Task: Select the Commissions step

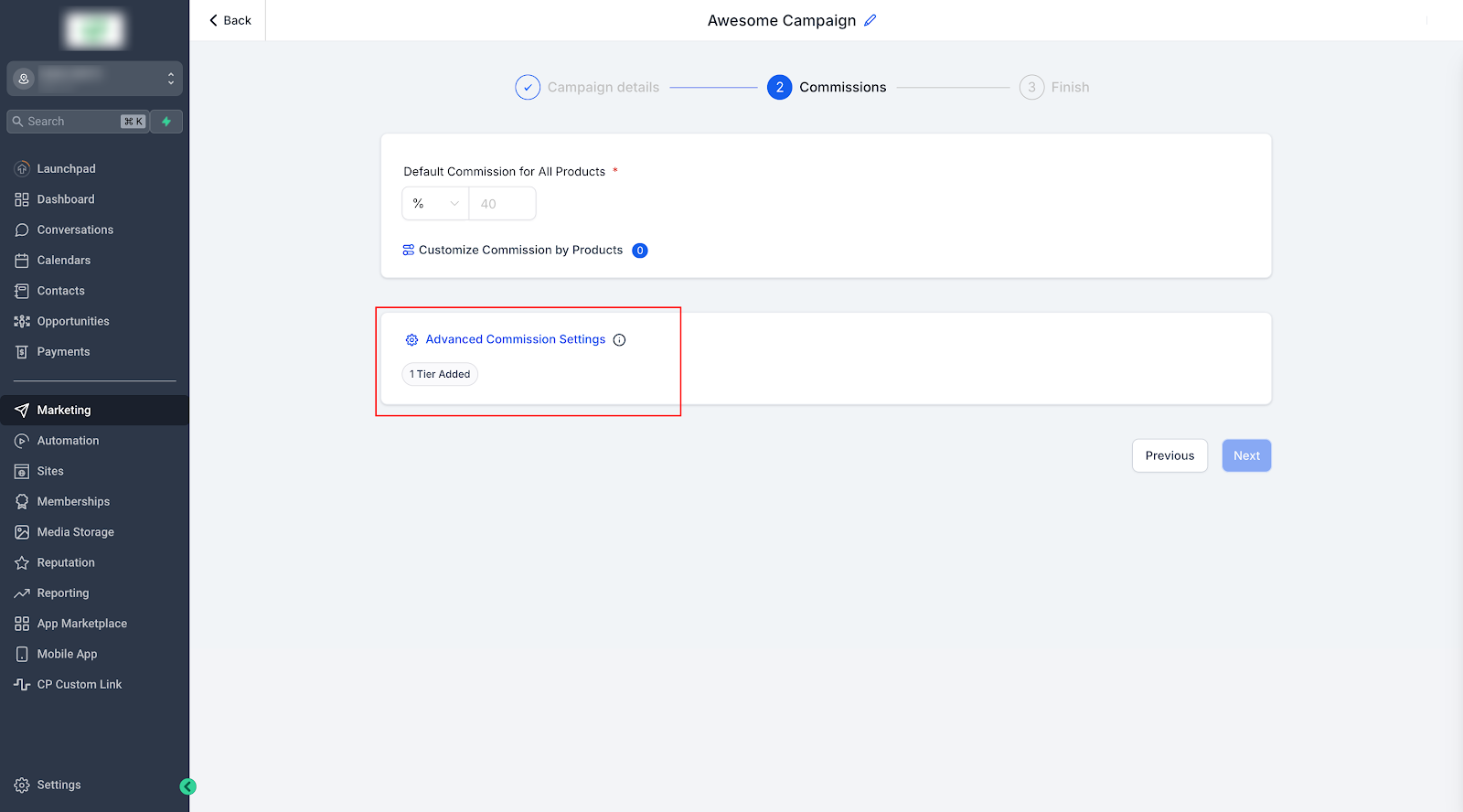Action: [827, 87]
